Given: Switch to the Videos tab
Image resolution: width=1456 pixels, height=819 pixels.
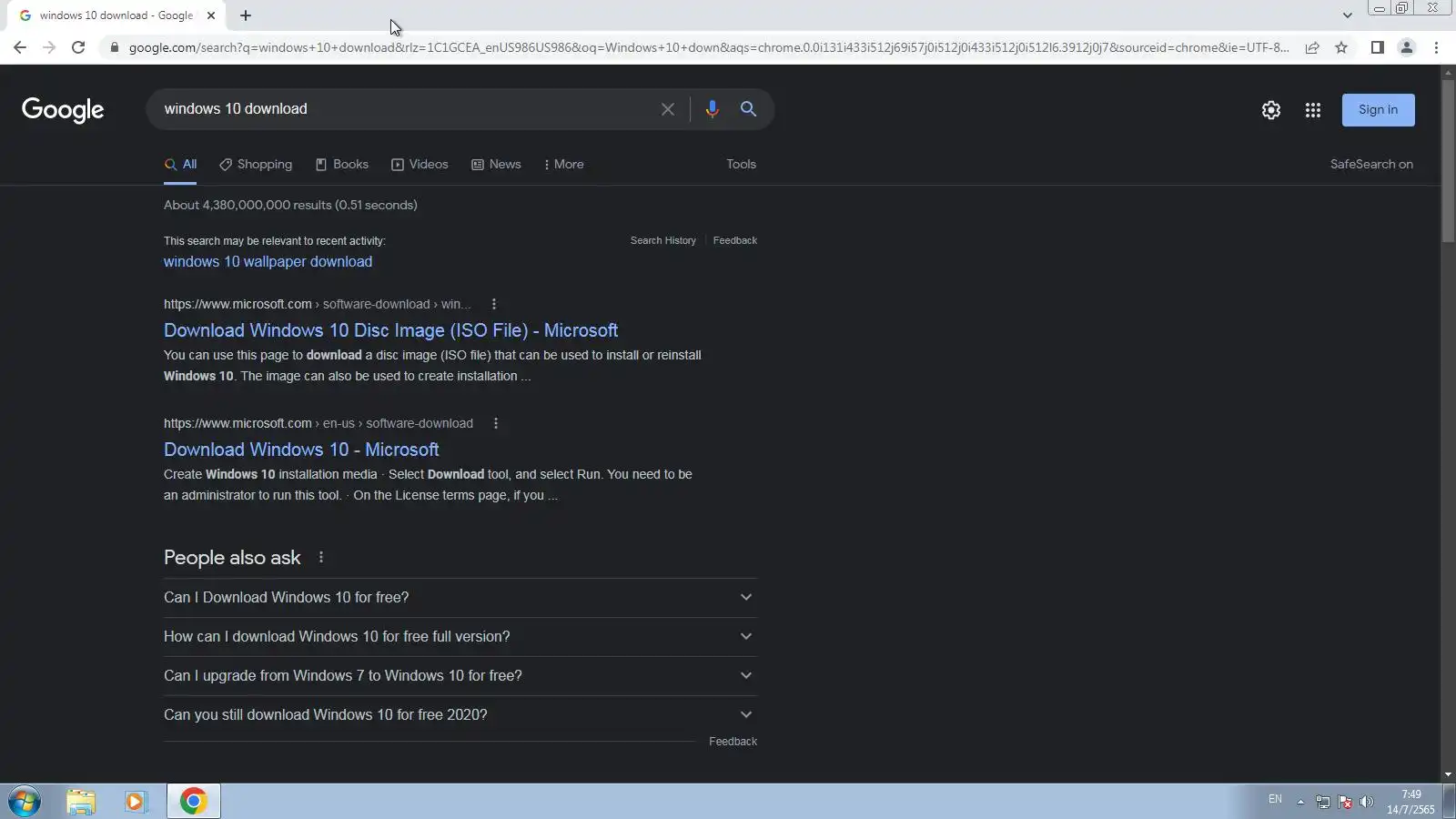Looking at the screenshot, I should [420, 165].
